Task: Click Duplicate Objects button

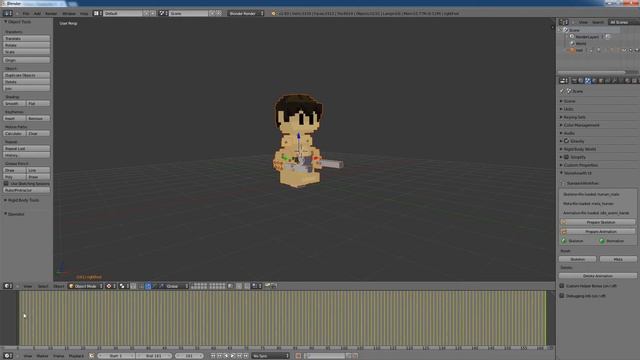Action: pyautogui.click(x=27, y=75)
